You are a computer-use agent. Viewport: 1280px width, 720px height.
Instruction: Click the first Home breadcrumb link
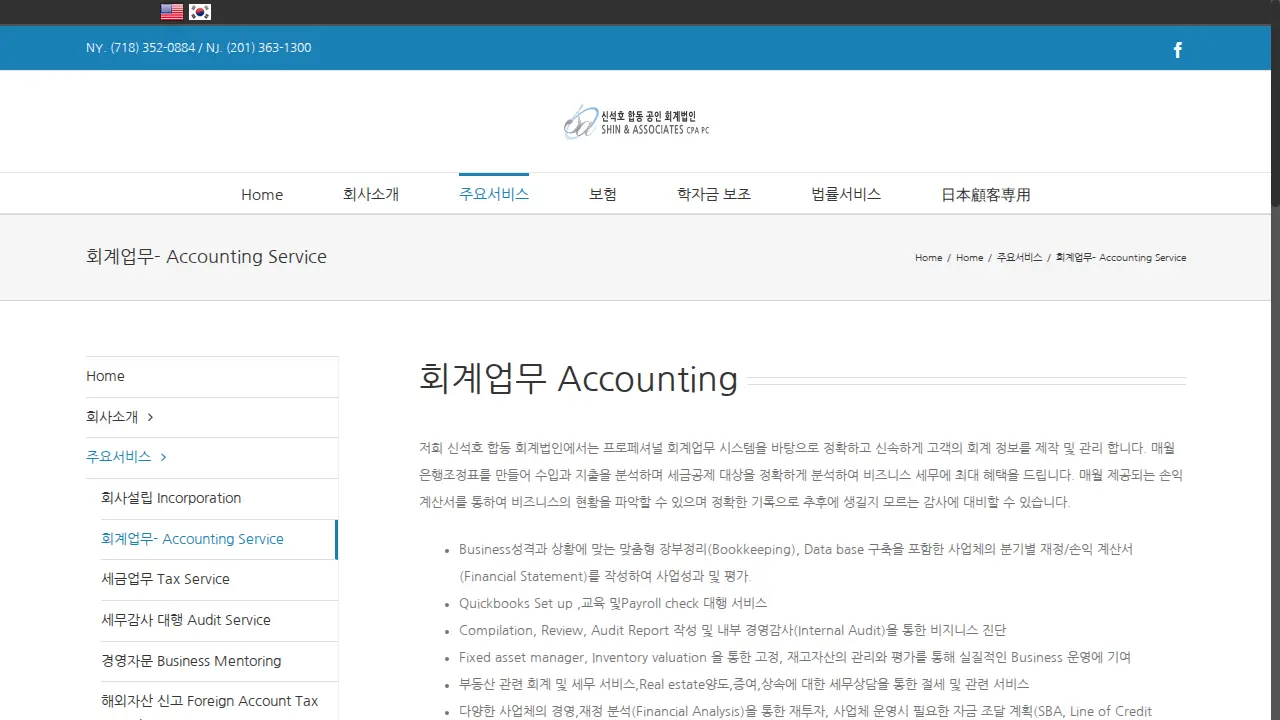tap(928, 258)
